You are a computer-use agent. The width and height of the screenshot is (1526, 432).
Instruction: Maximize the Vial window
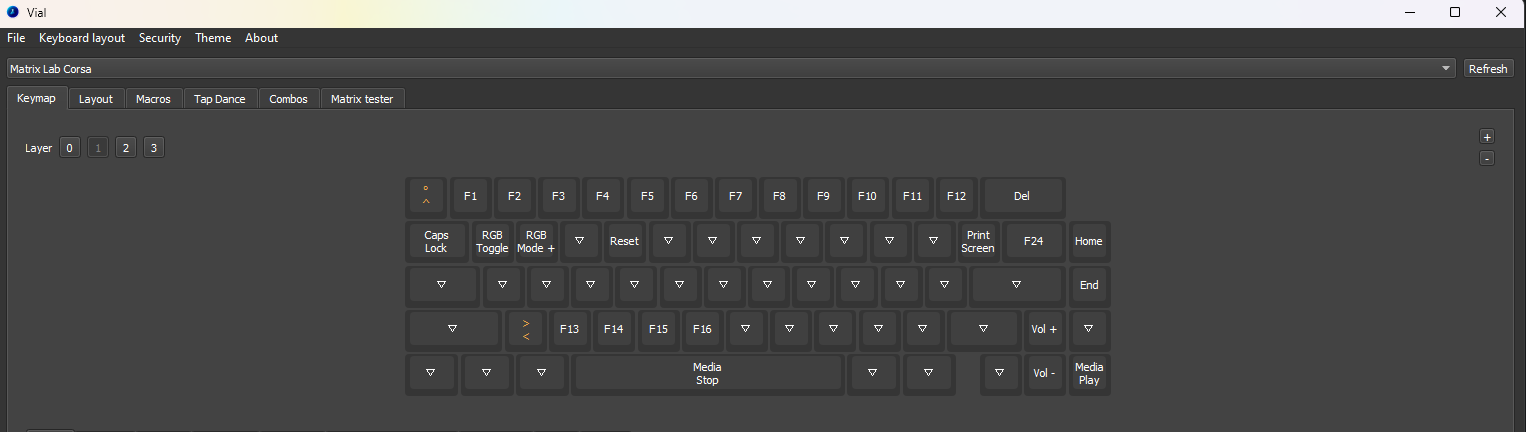tap(1455, 12)
